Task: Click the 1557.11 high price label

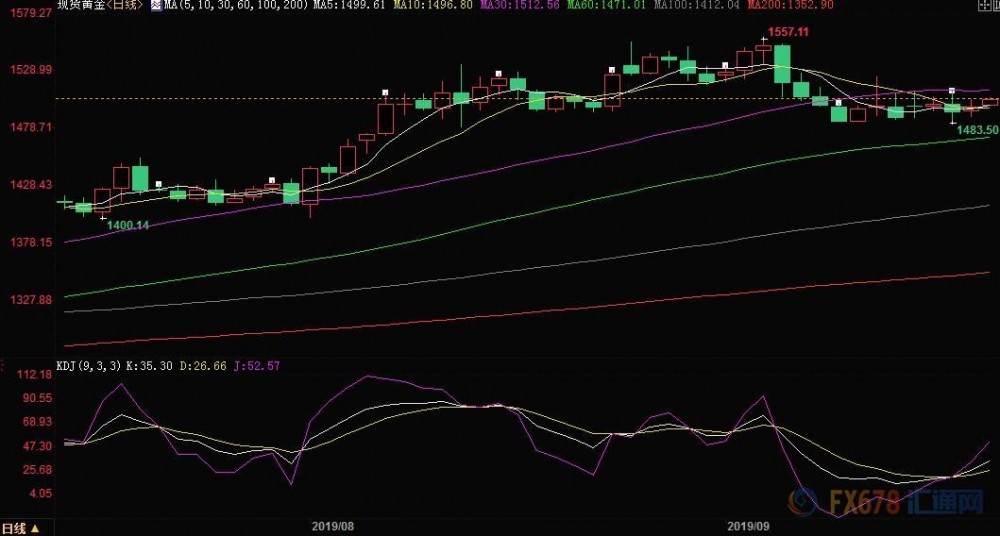Action: click(x=788, y=32)
